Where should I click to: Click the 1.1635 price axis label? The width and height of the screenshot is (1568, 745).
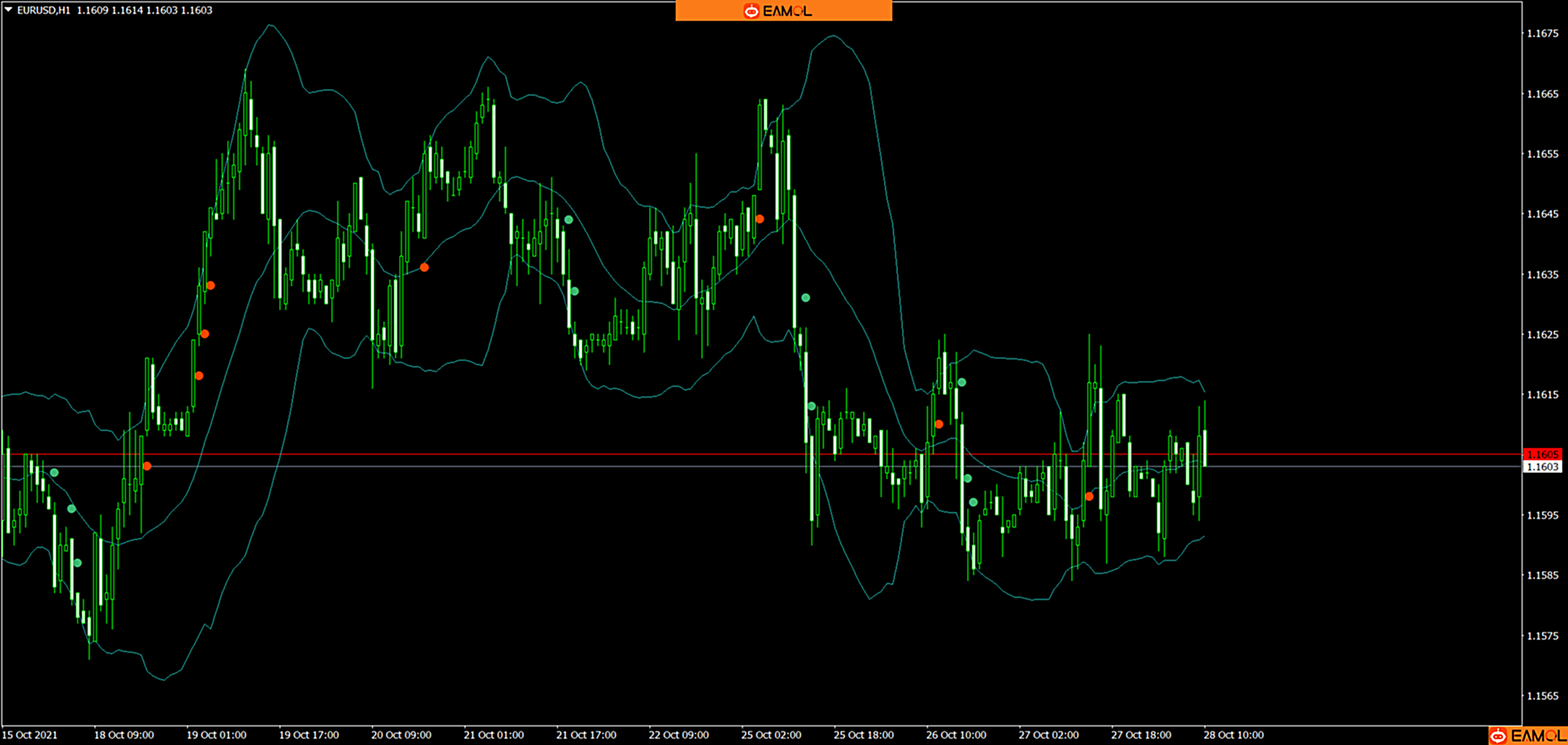pyautogui.click(x=1542, y=275)
